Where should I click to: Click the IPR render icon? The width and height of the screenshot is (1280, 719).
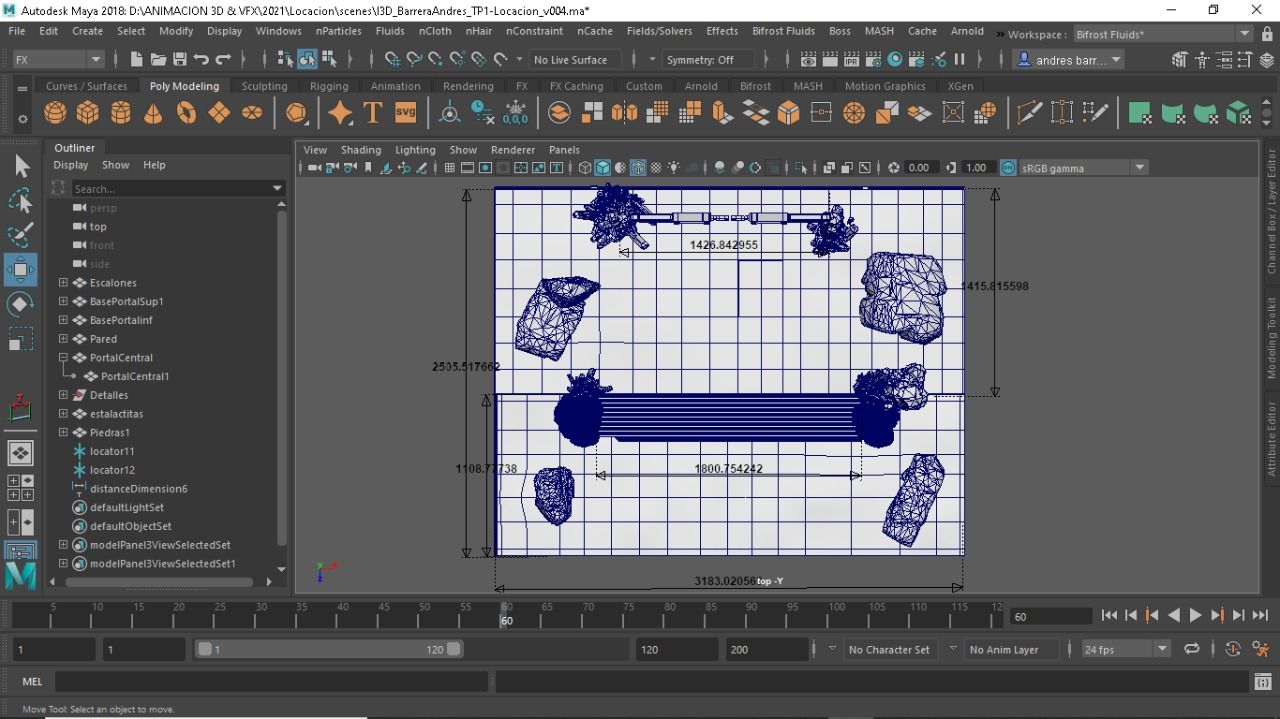851,60
